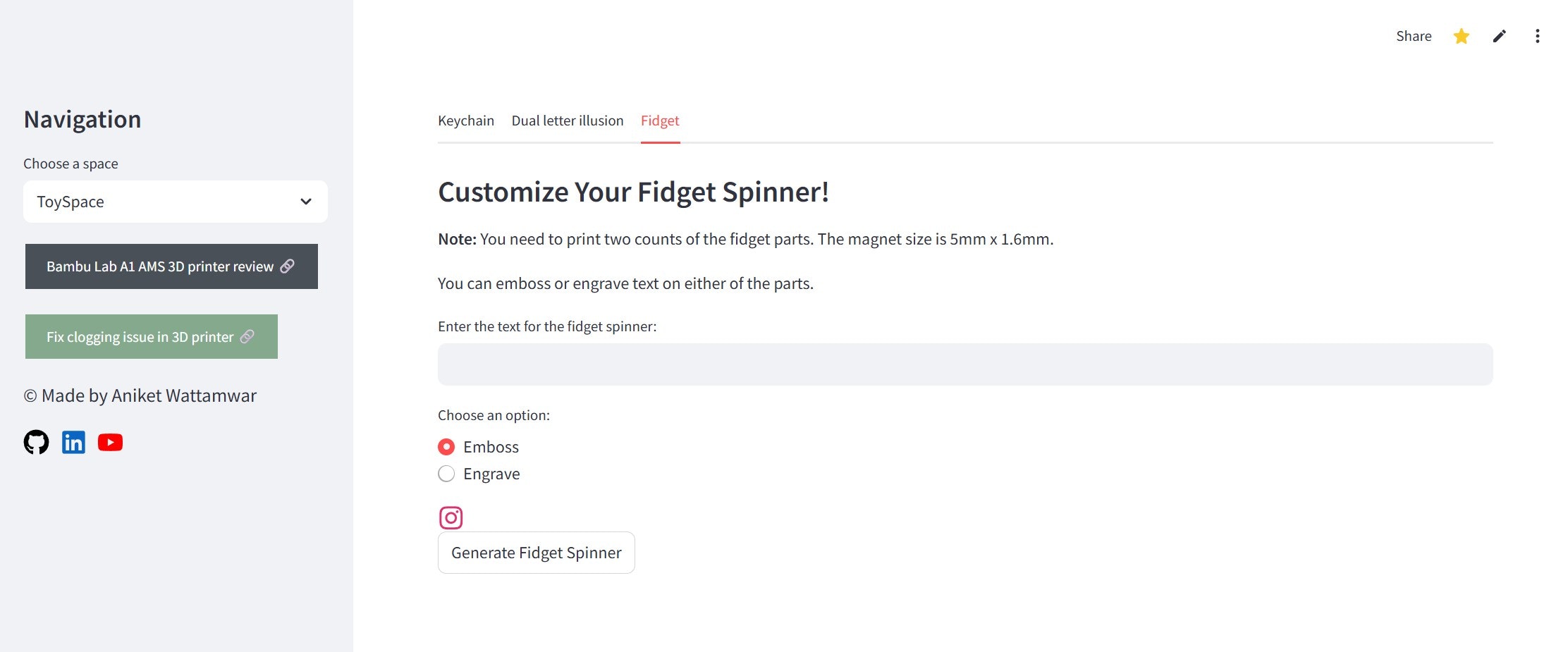Focus the fidget spinner text field

pyautogui.click(x=964, y=364)
